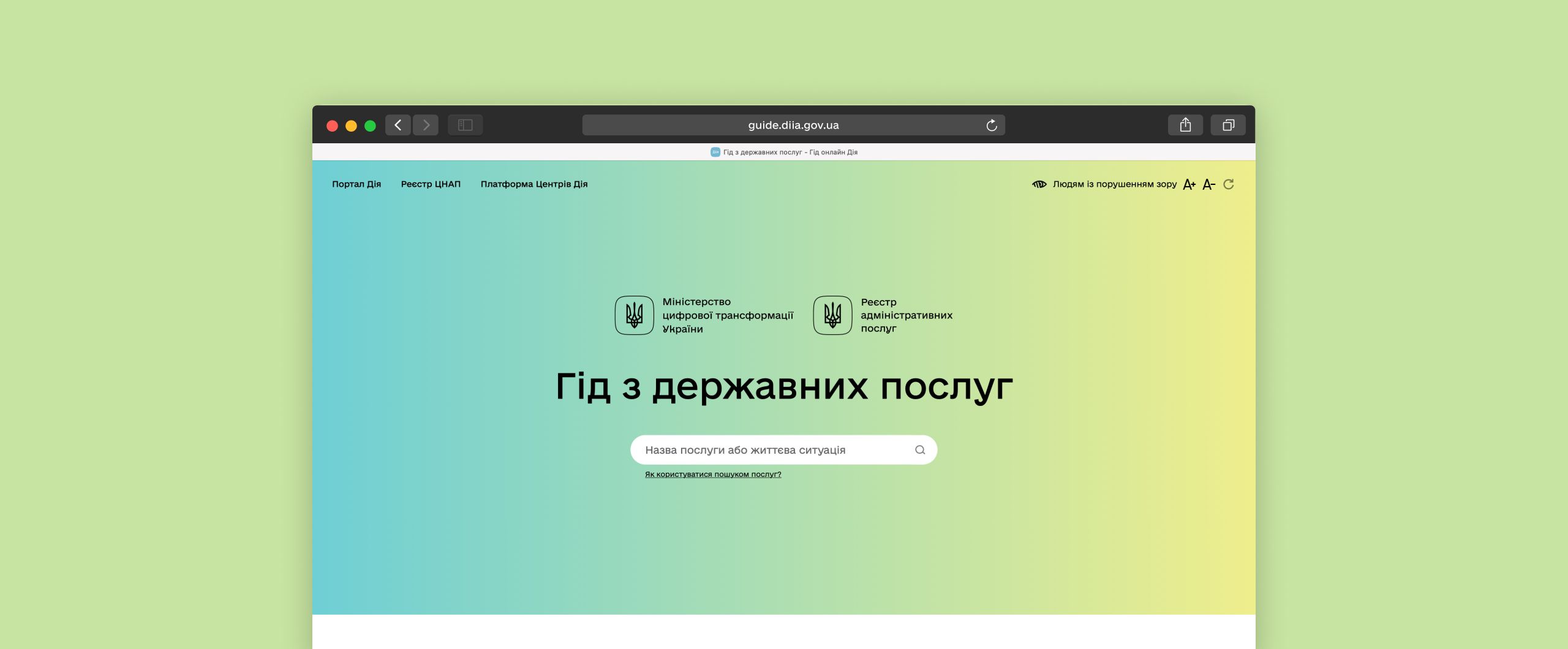Click the Реєстр адміністративних послуг emblem
Viewport: 1568px width, 649px height.
[x=832, y=315]
